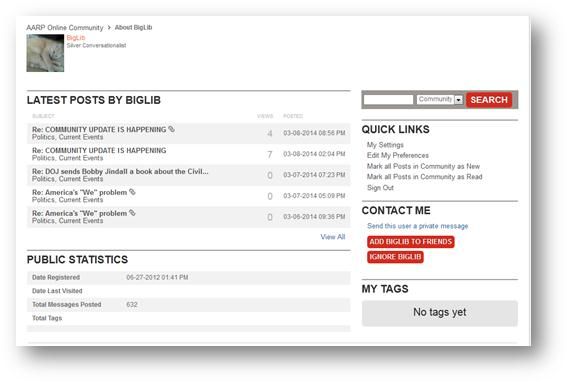Click Politics, Current Events under first post

pos(68,137)
